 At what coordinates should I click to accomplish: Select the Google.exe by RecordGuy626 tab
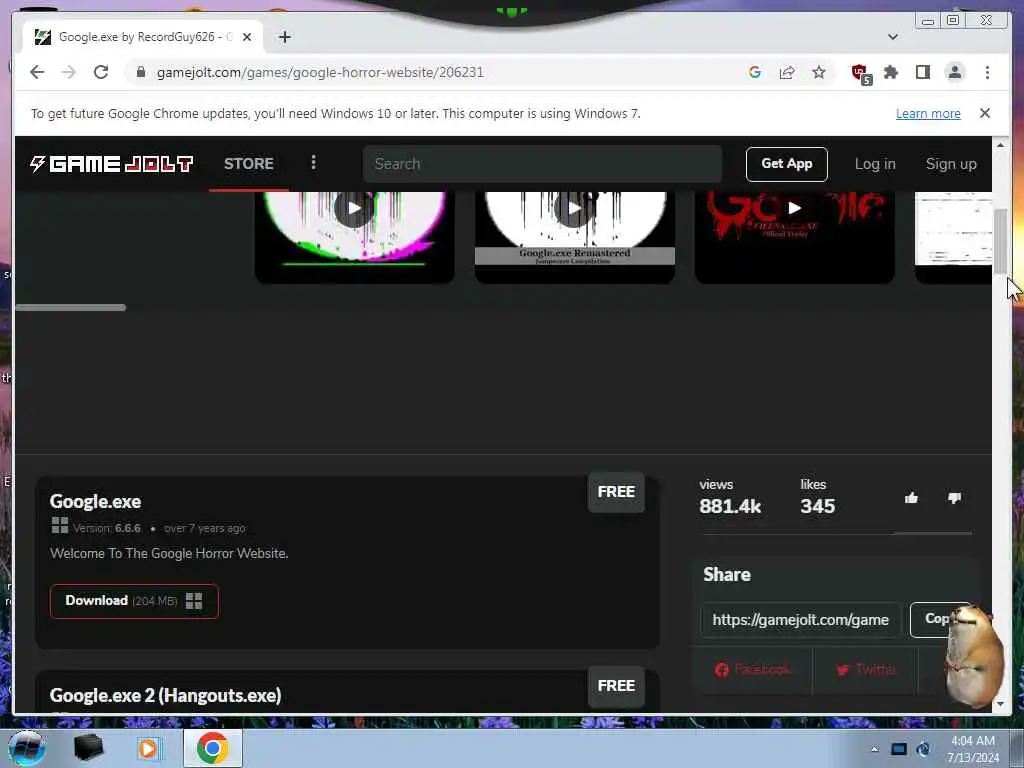[x=144, y=37]
